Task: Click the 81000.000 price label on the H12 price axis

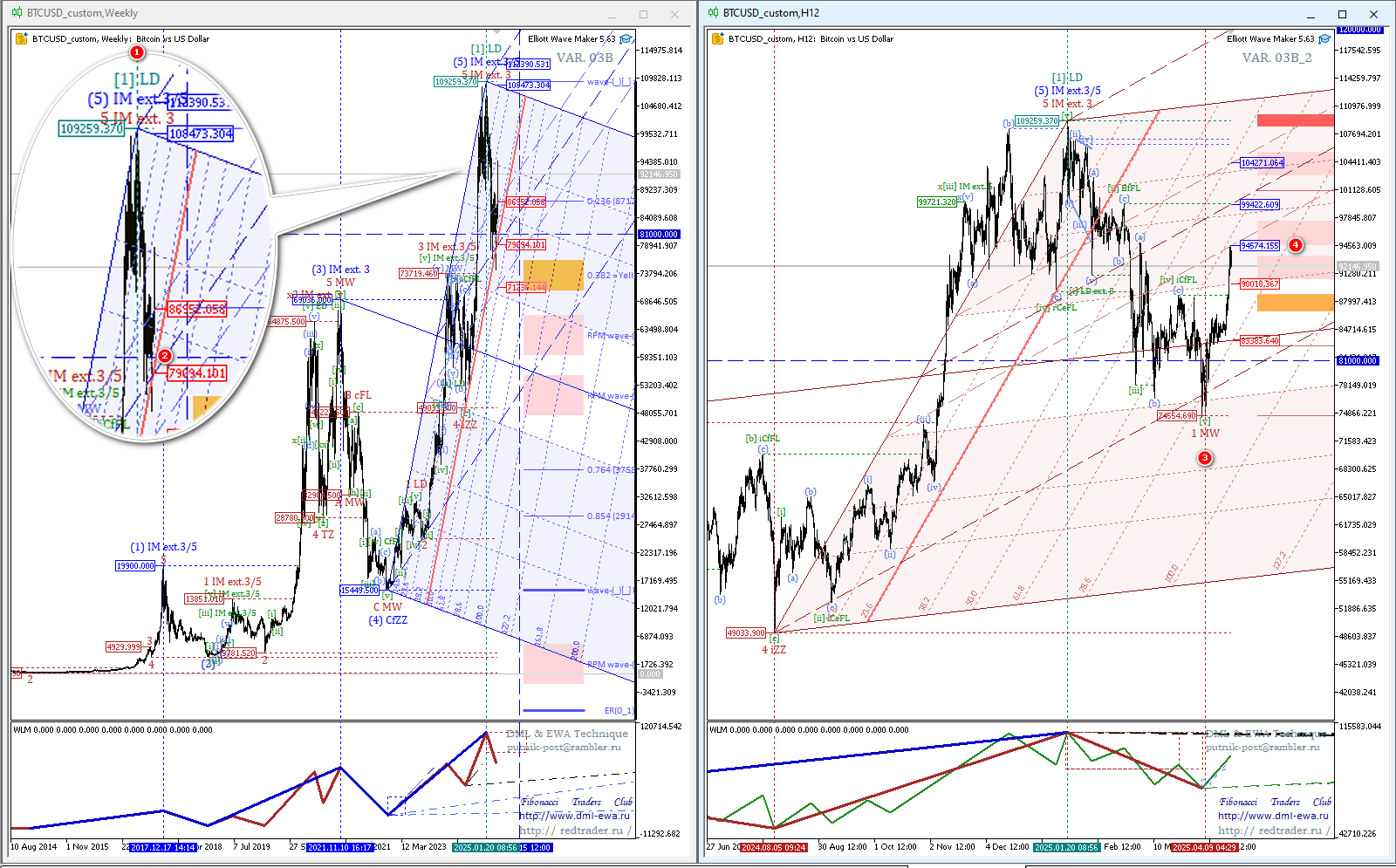Action: point(1358,360)
